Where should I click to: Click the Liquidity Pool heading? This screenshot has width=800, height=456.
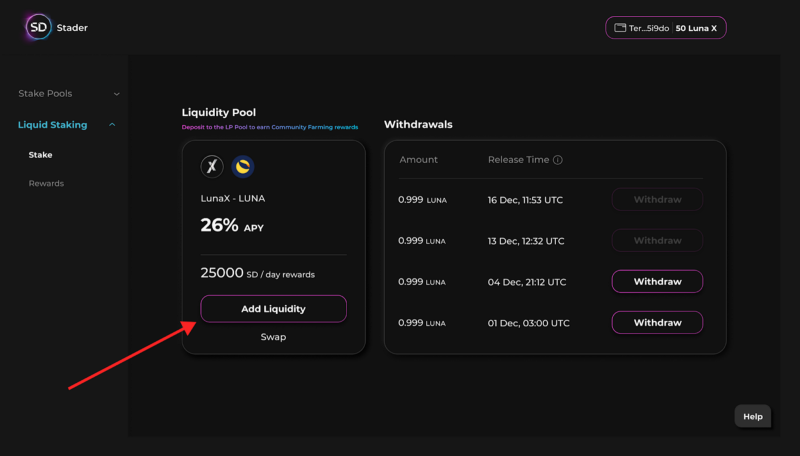pyautogui.click(x=219, y=112)
